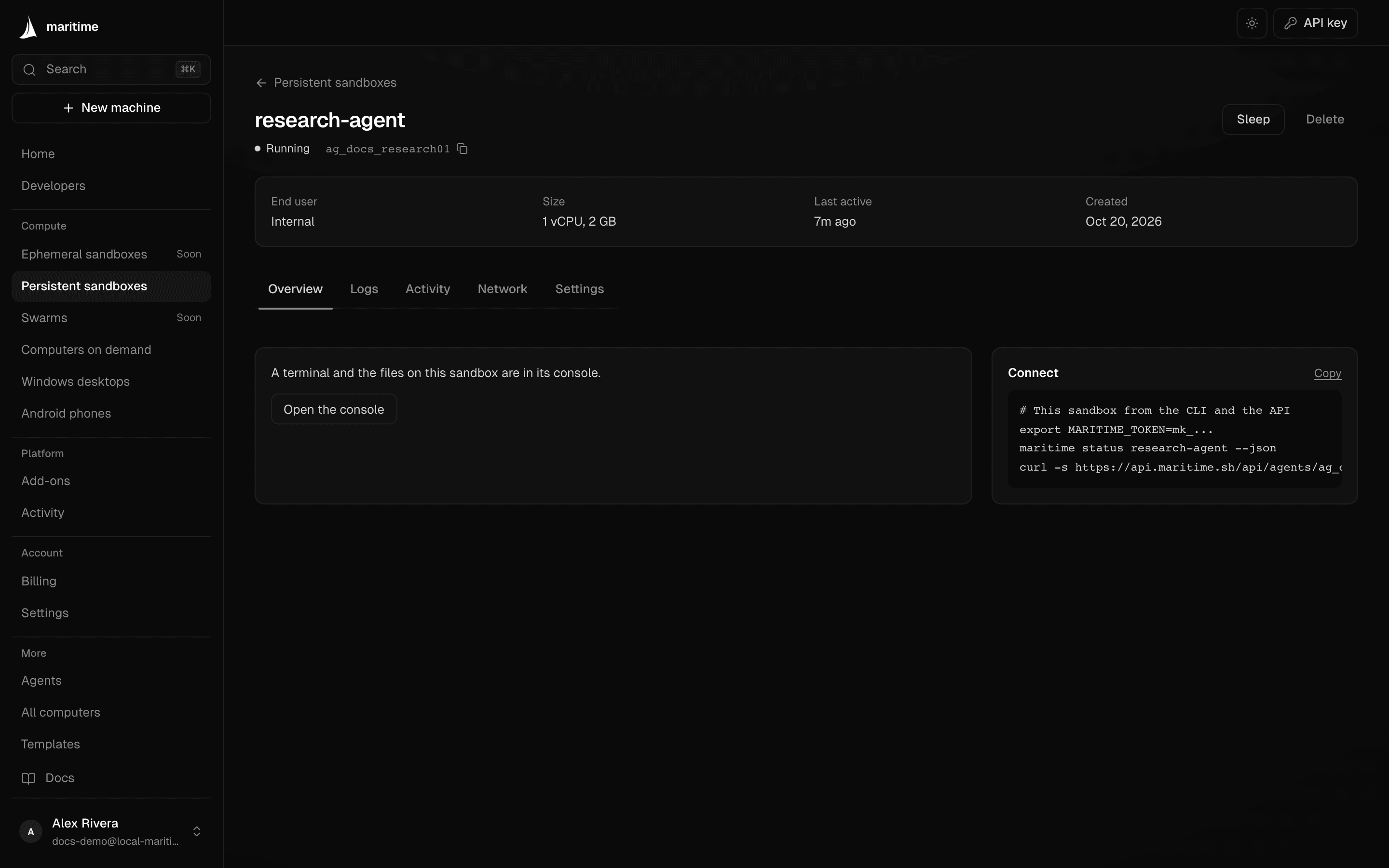Click the docs-demo email text
The height and width of the screenshot is (868, 1389).
[115, 841]
